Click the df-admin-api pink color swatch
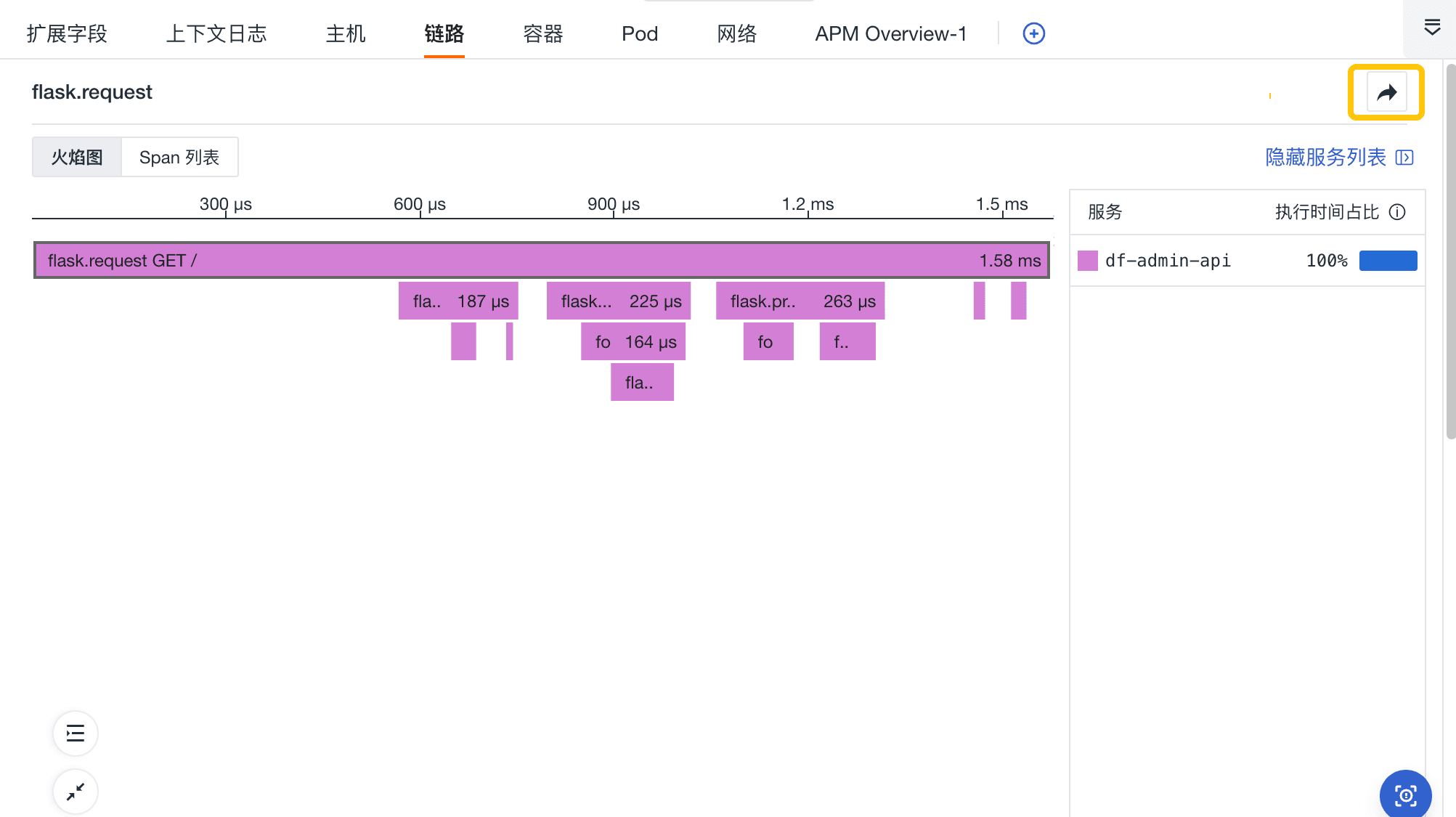Image resolution: width=1456 pixels, height=817 pixels. coord(1087,261)
